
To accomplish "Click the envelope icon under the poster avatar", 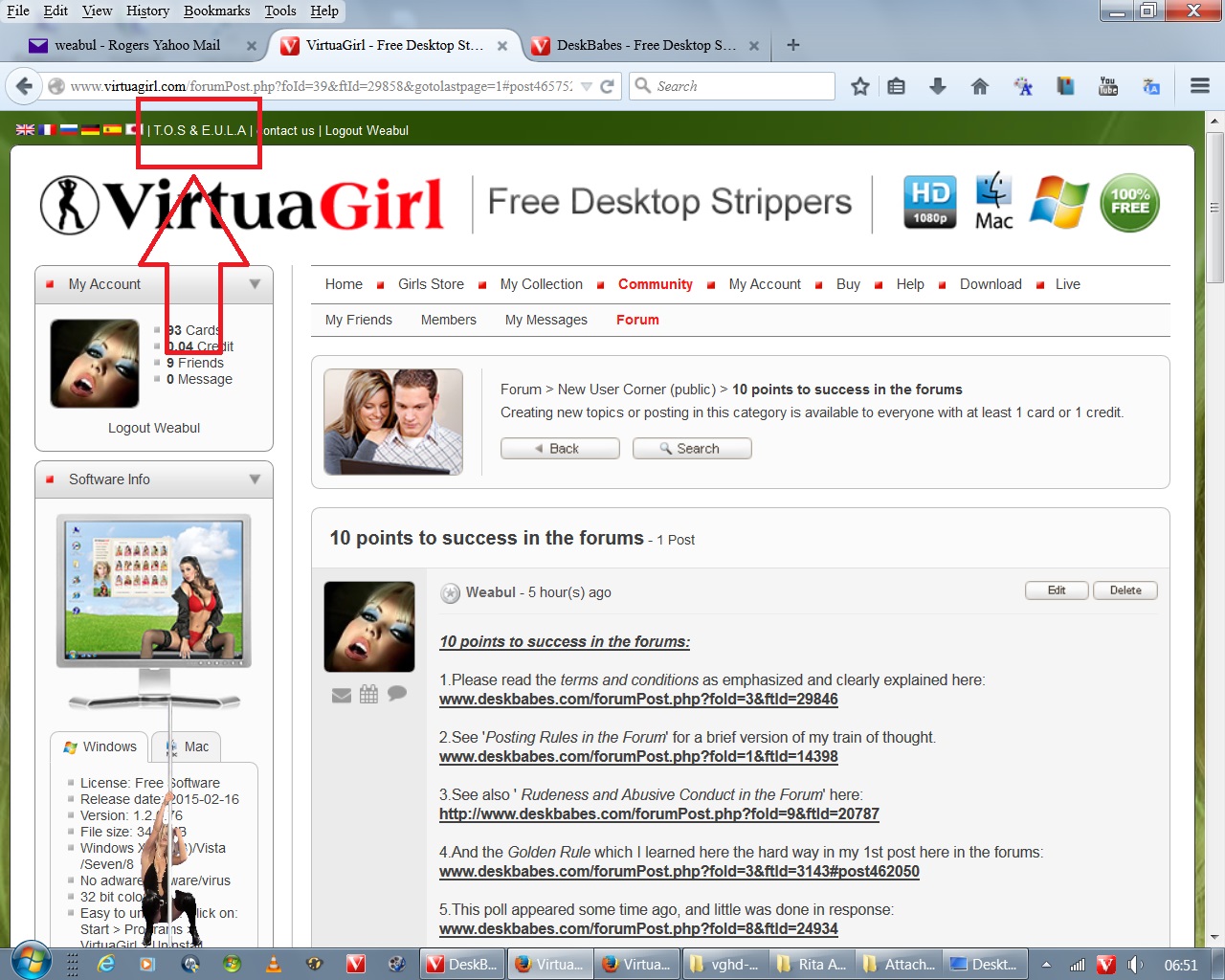I will (342, 695).
